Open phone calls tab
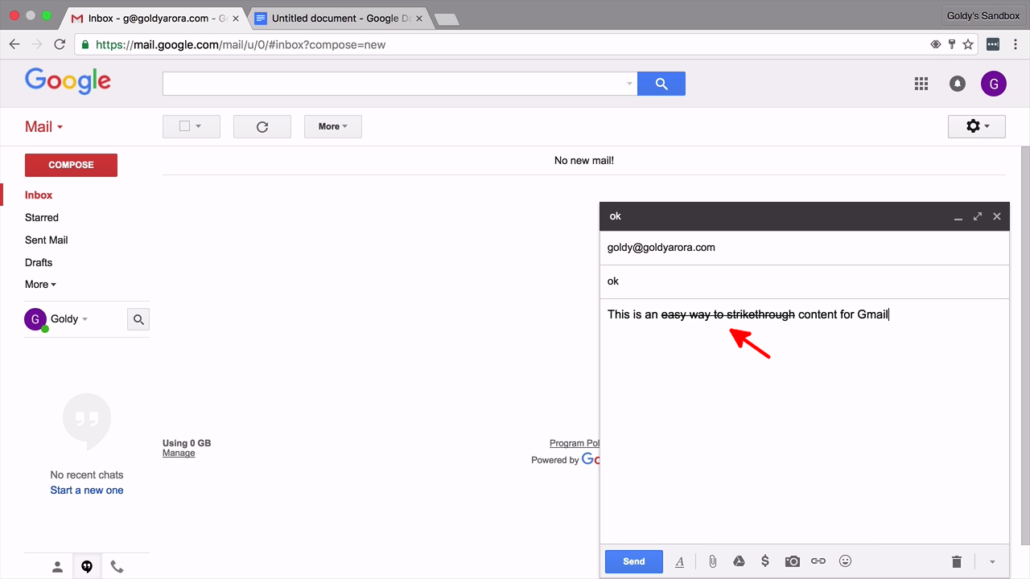This screenshot has width=1030, height=579. [x=117, y=567]
